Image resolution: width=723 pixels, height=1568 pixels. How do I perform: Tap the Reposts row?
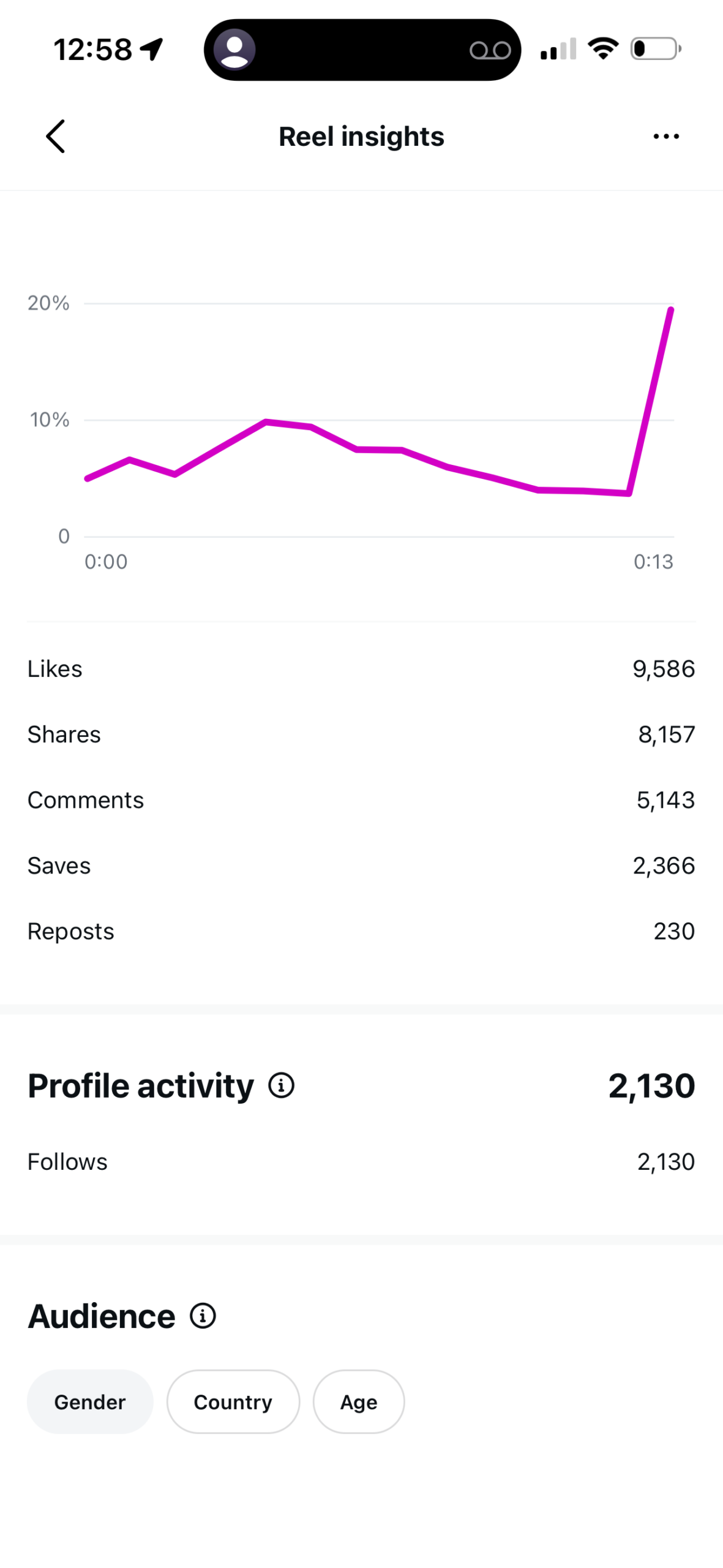tap(361, 931)
